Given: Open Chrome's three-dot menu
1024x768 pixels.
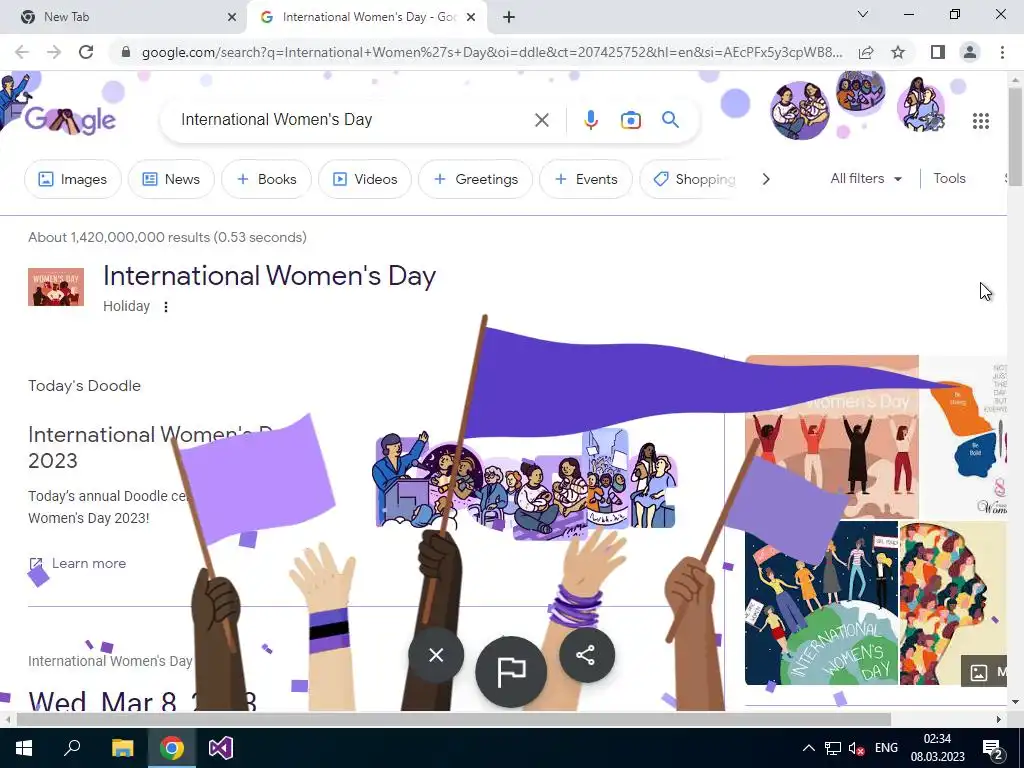Looking at the screenshot, I should pyautogui.click(x=1002, y=52).
